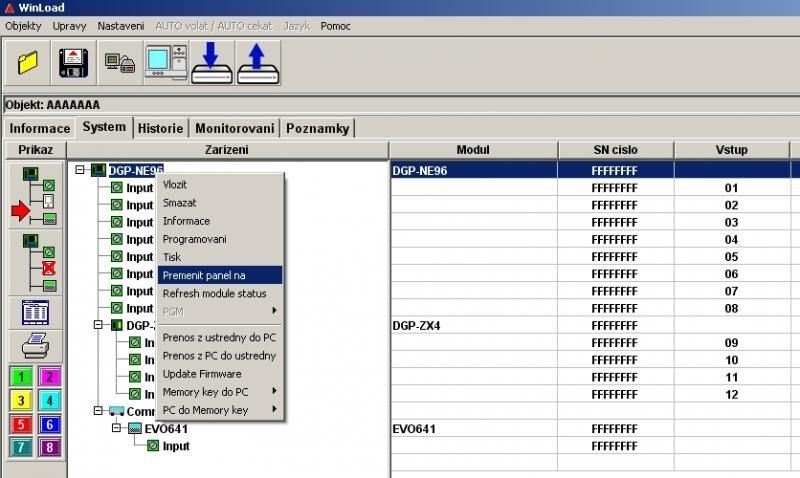Click the remove module icon with red X
The height and width of the screenshot is (478, 800).
(36, 262)
